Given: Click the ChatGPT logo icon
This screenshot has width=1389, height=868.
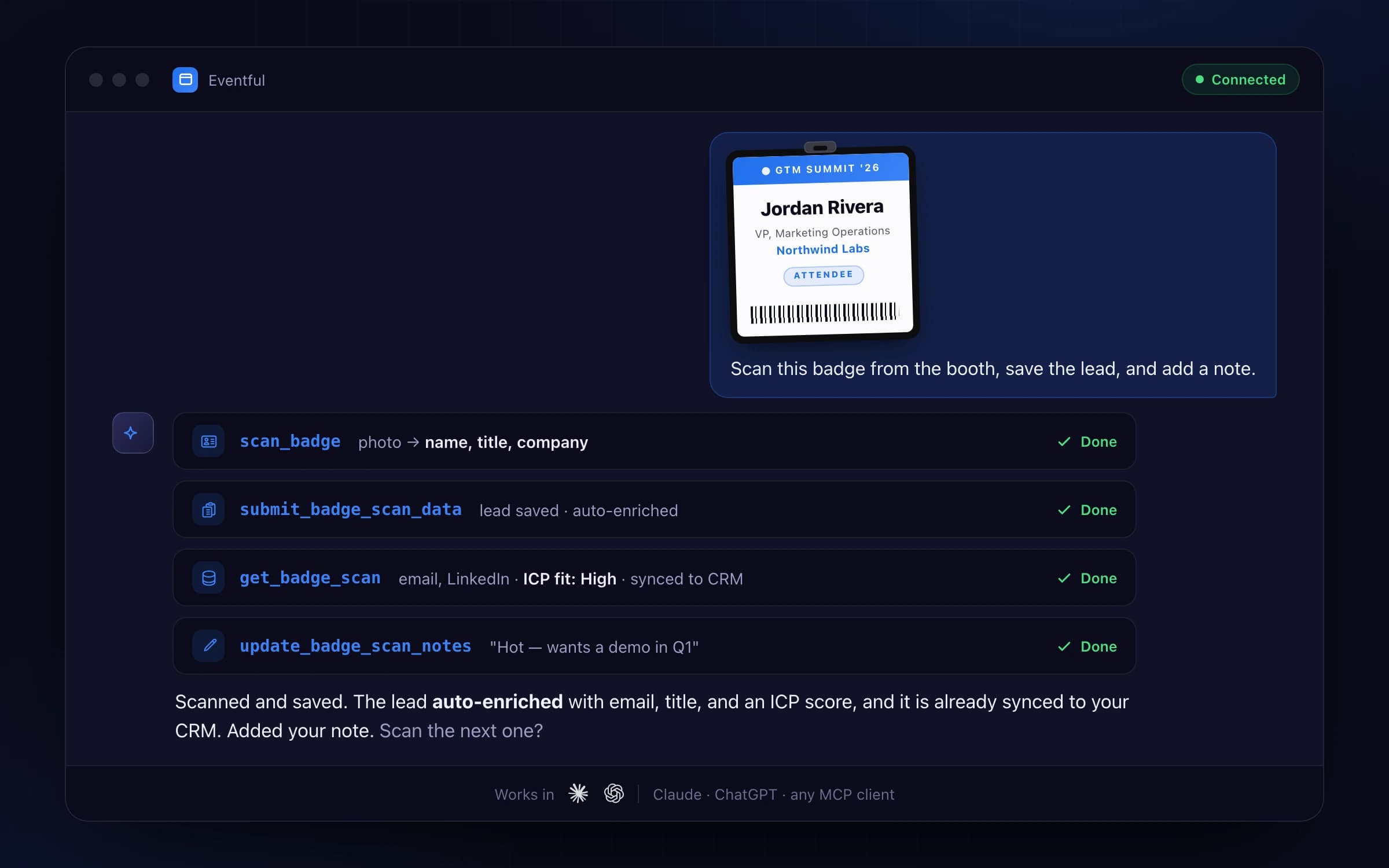Looking at the screenshot, I should 614,794.
